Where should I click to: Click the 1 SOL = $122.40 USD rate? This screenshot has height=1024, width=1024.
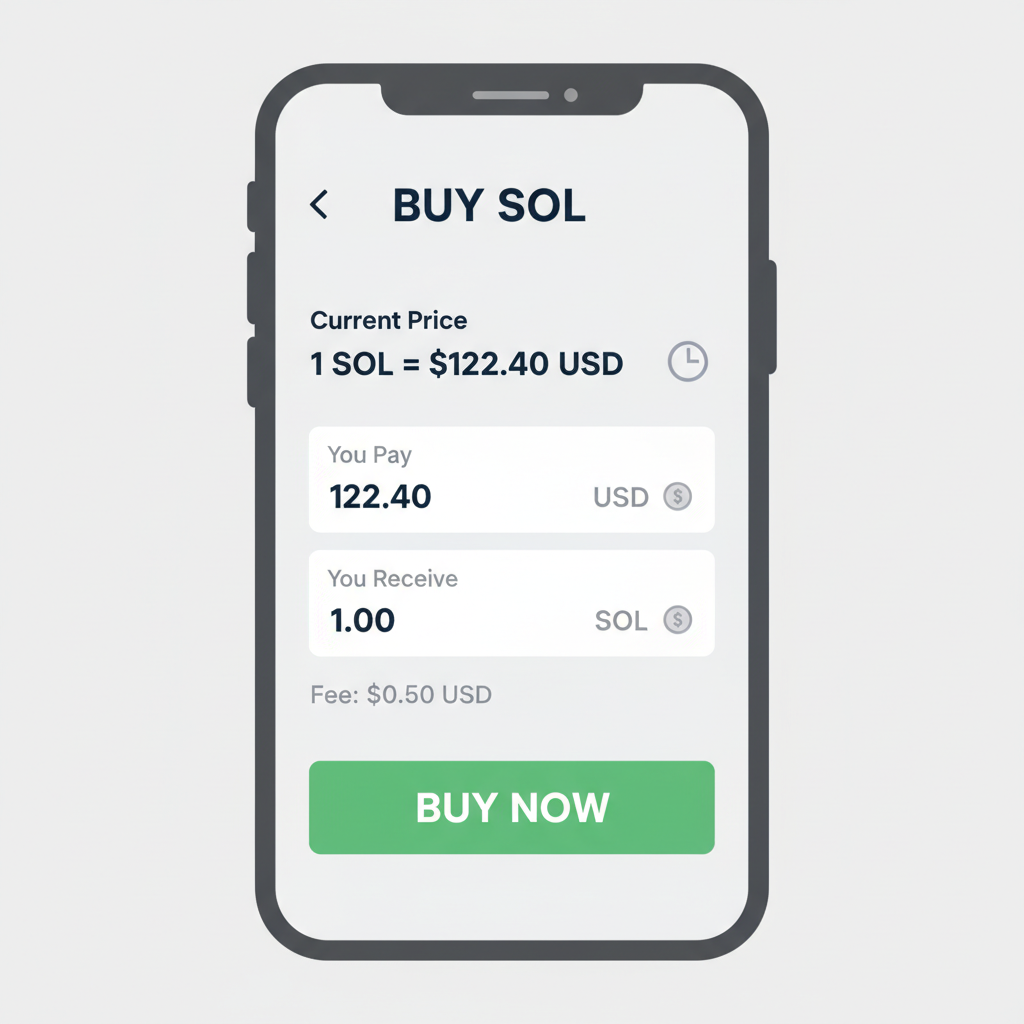coord(466,363)
